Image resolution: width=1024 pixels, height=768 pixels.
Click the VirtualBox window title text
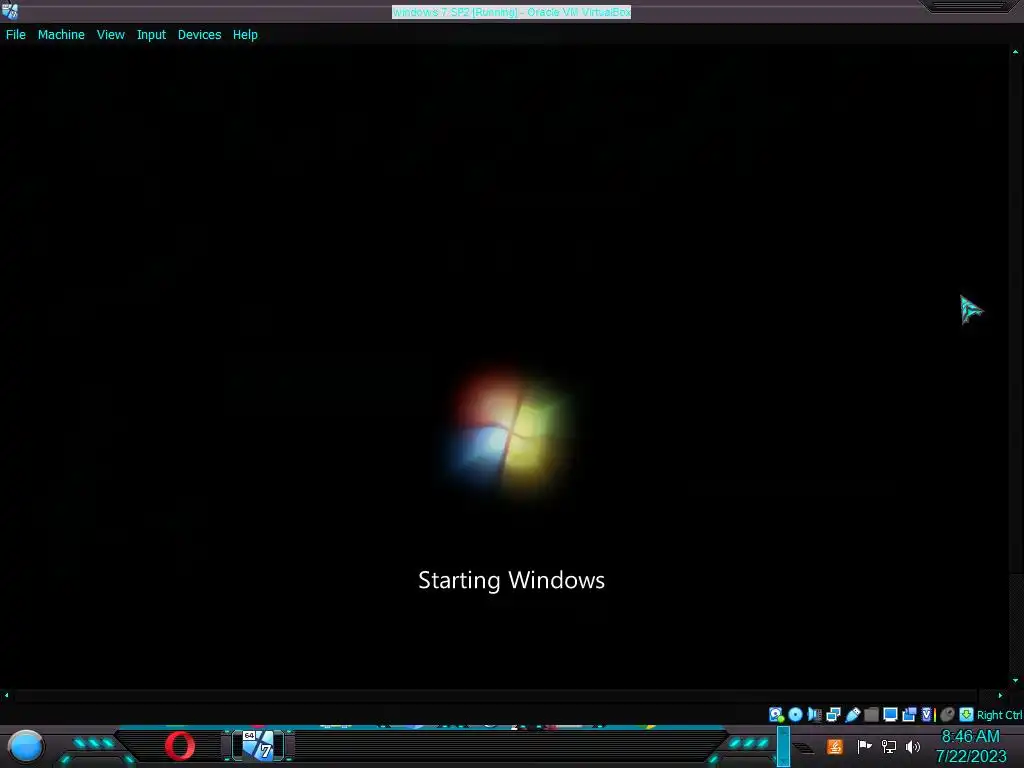click(x=511, y=12)
